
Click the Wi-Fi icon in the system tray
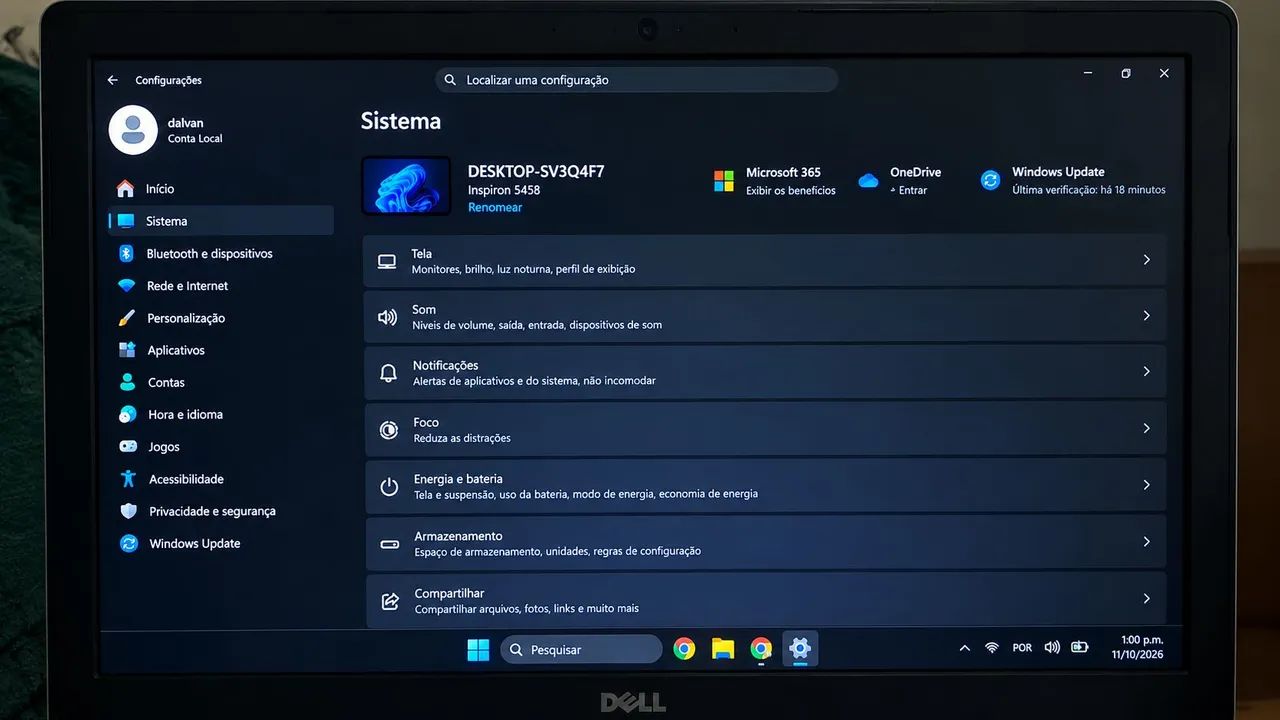(x=992, y=648)
